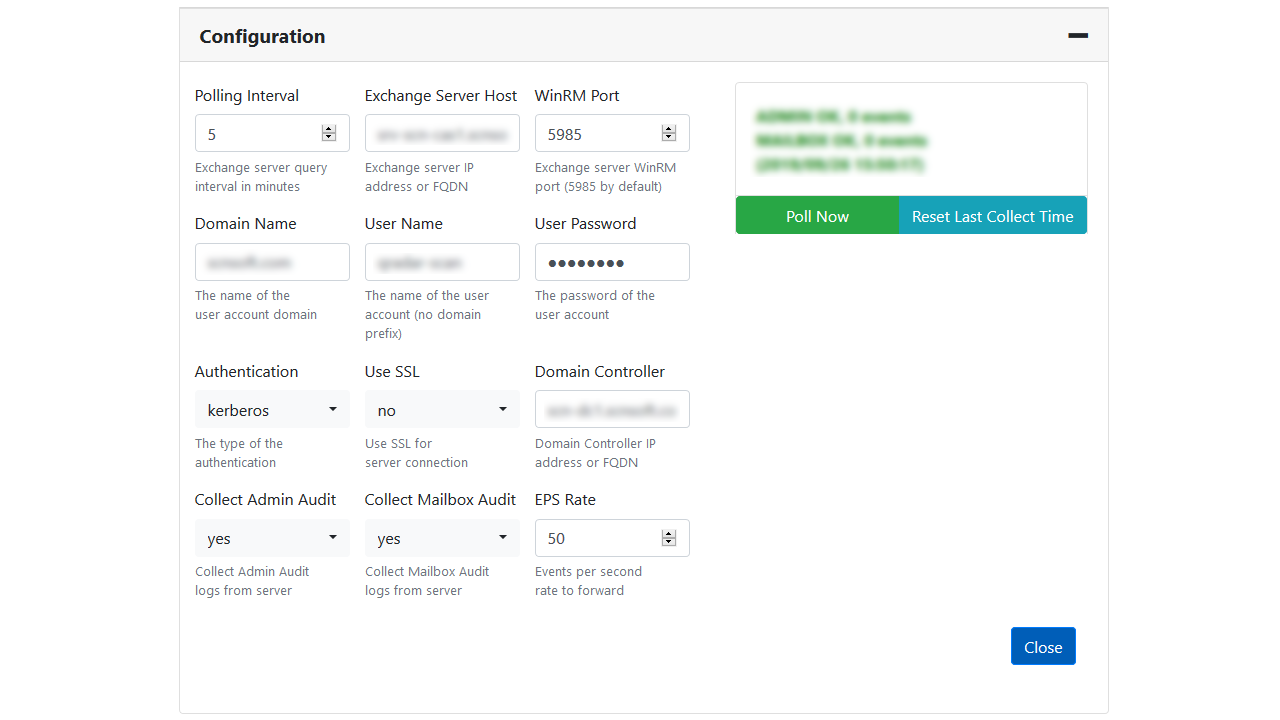The height and width of the screenshot is (720, 1280).
Task: Focus the User Password field
Action: (612, 261)
